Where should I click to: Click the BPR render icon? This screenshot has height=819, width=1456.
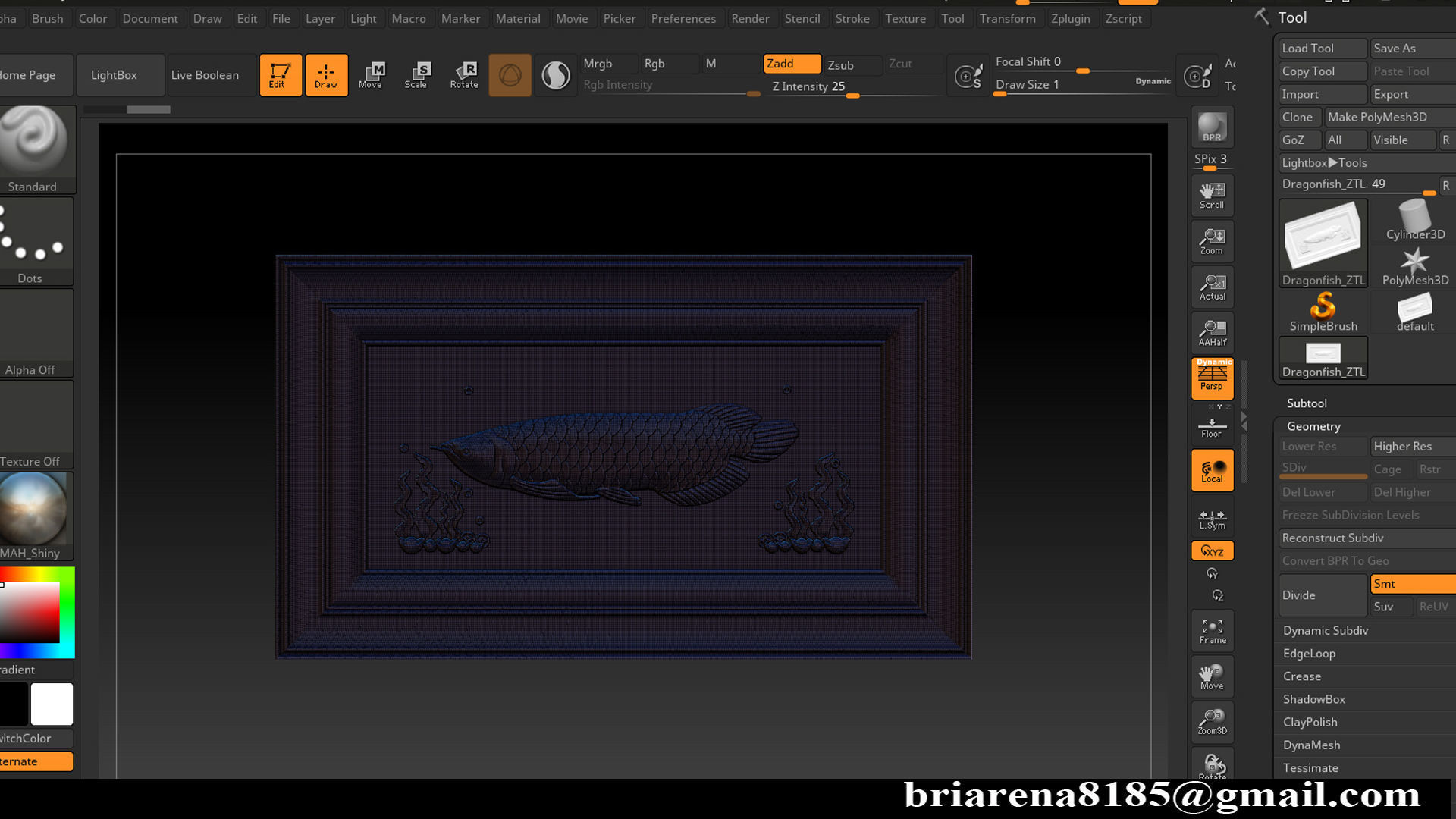(1212, 127)
